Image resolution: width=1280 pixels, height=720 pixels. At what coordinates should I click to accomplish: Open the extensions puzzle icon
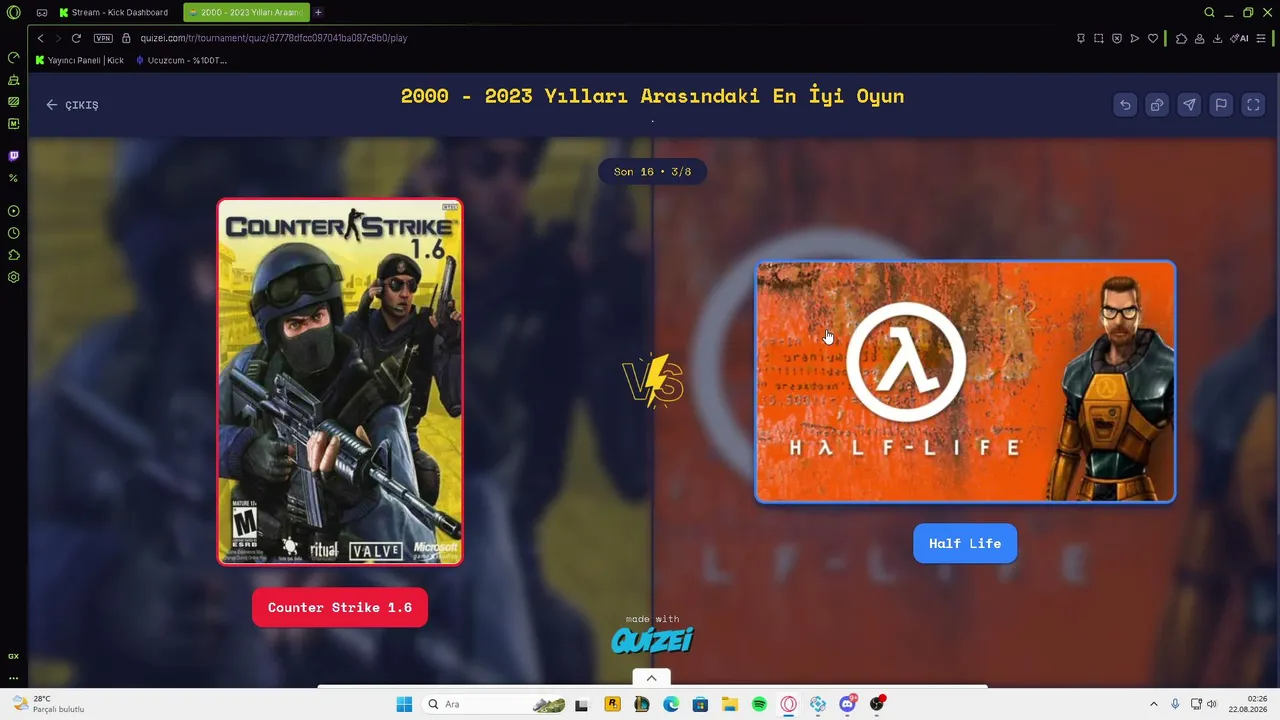tap(1181, 38)
